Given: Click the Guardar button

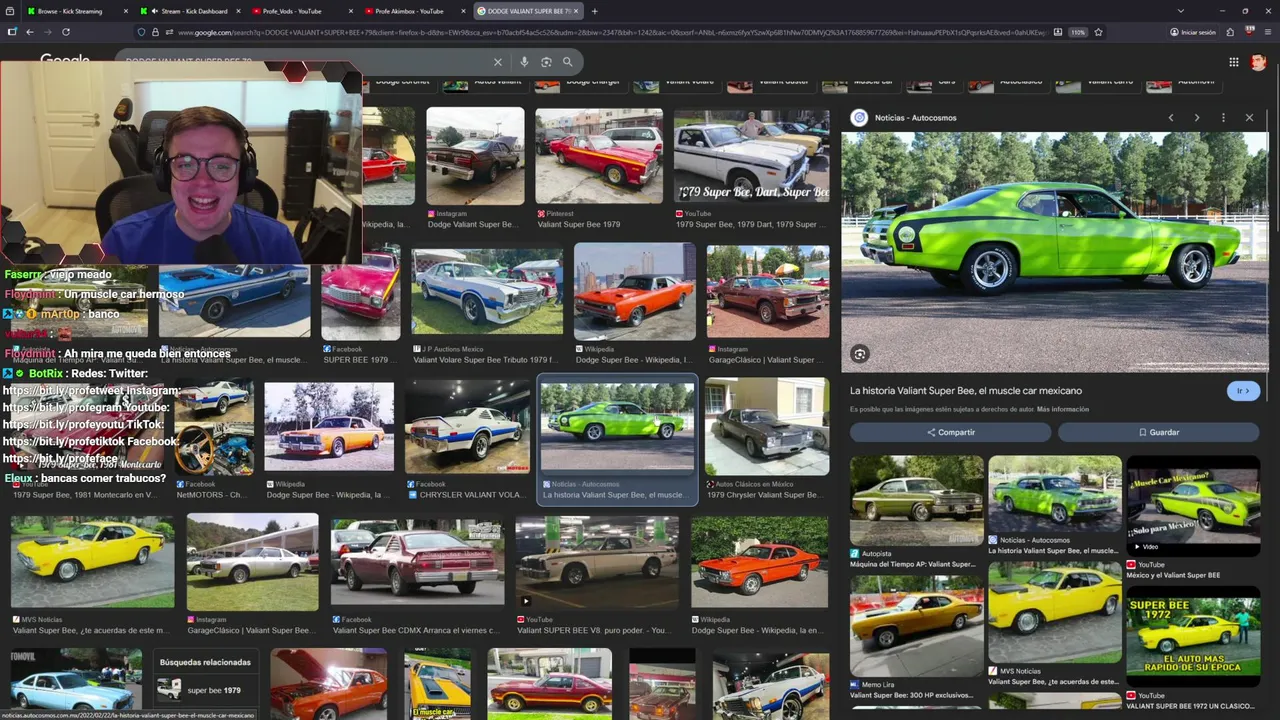Looking at the screenshot, I should tap(1158, 432).
